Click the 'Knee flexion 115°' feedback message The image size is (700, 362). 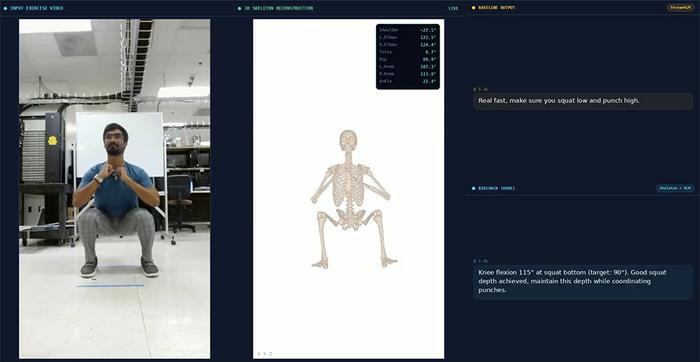pos(583,281)
